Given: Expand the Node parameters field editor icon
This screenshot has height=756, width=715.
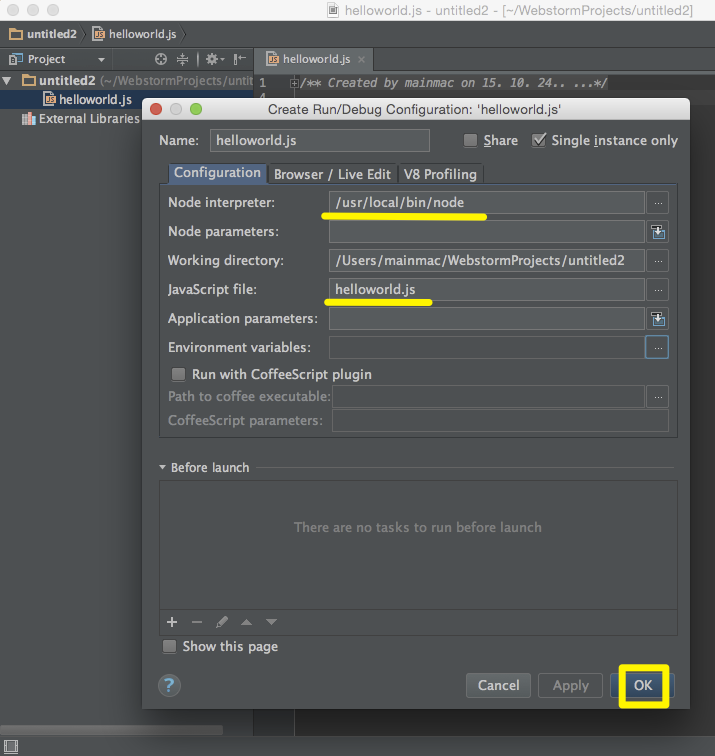Looking at the screenshot, I should pos(658,232).
